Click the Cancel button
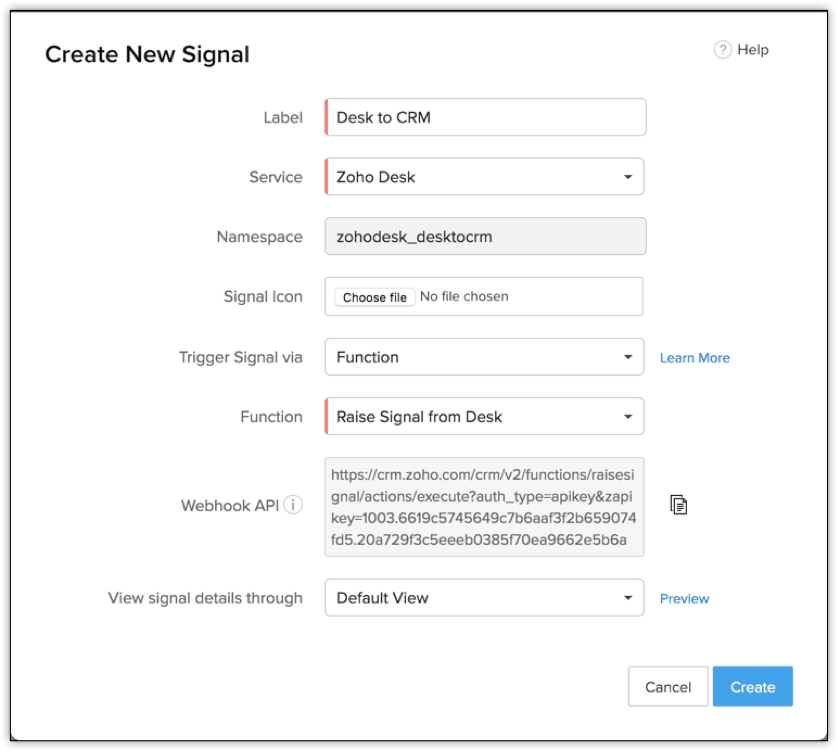Image resolution: width=838 pixels, height=752 pixels. [667, 686]
